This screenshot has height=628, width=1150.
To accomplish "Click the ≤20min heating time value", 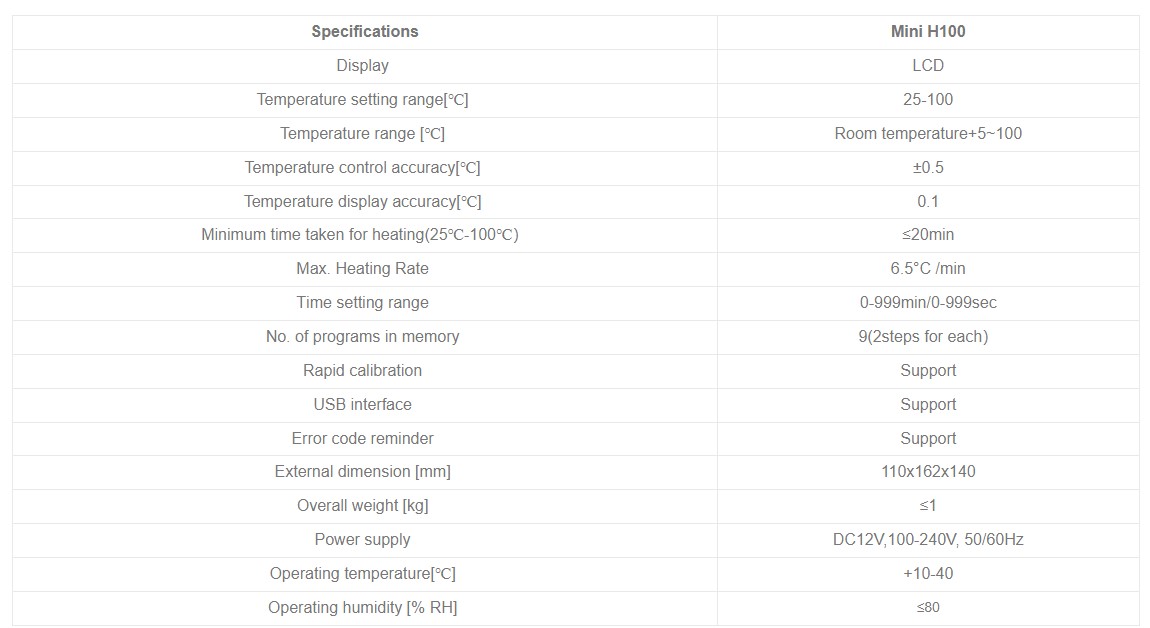I will tap(927, 234).
